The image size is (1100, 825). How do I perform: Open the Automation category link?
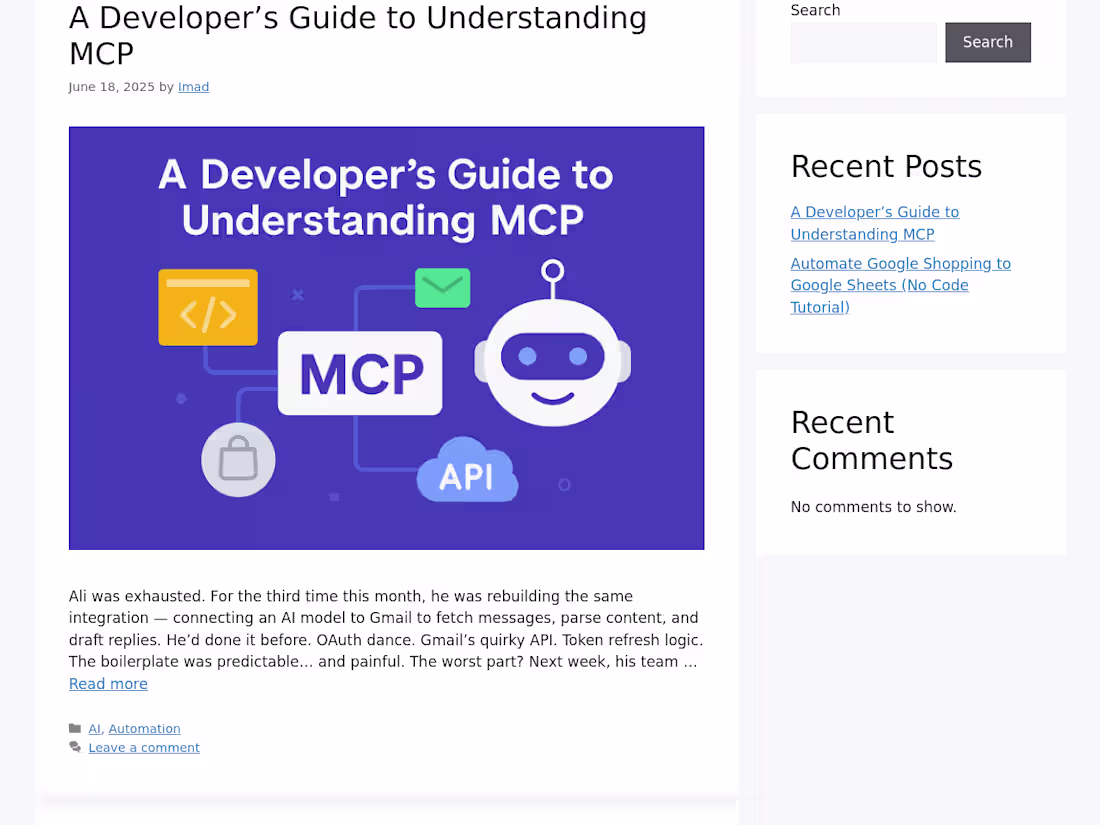pyautogui.click(x=145, y=729)
